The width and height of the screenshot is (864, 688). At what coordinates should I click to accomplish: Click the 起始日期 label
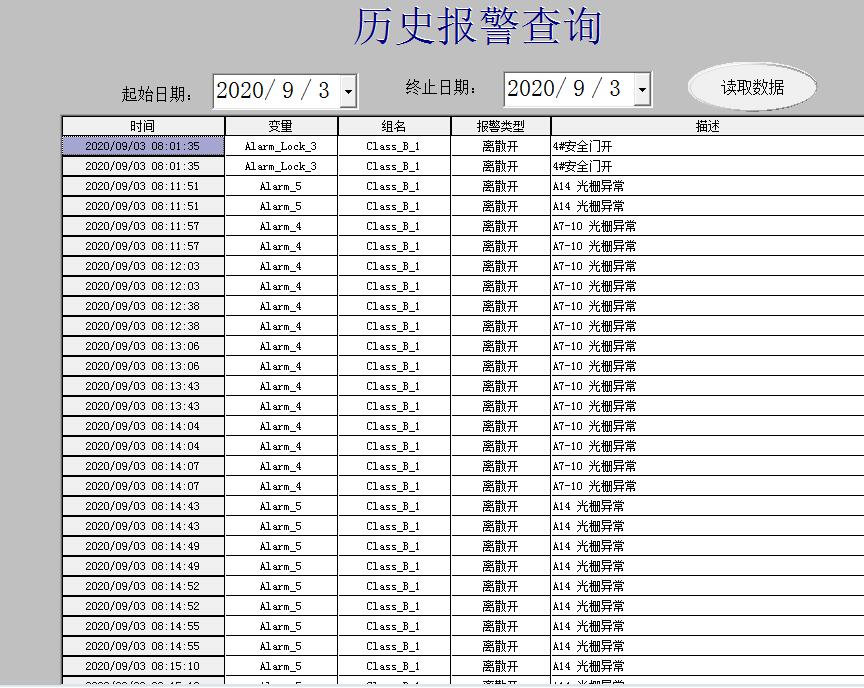click(x=157, y=94)
